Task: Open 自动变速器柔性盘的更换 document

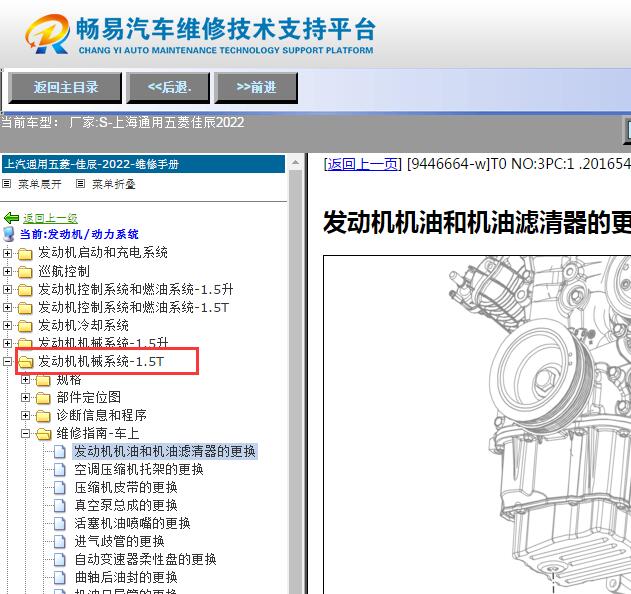Action: pyautogui.click(x=145, y=560)
